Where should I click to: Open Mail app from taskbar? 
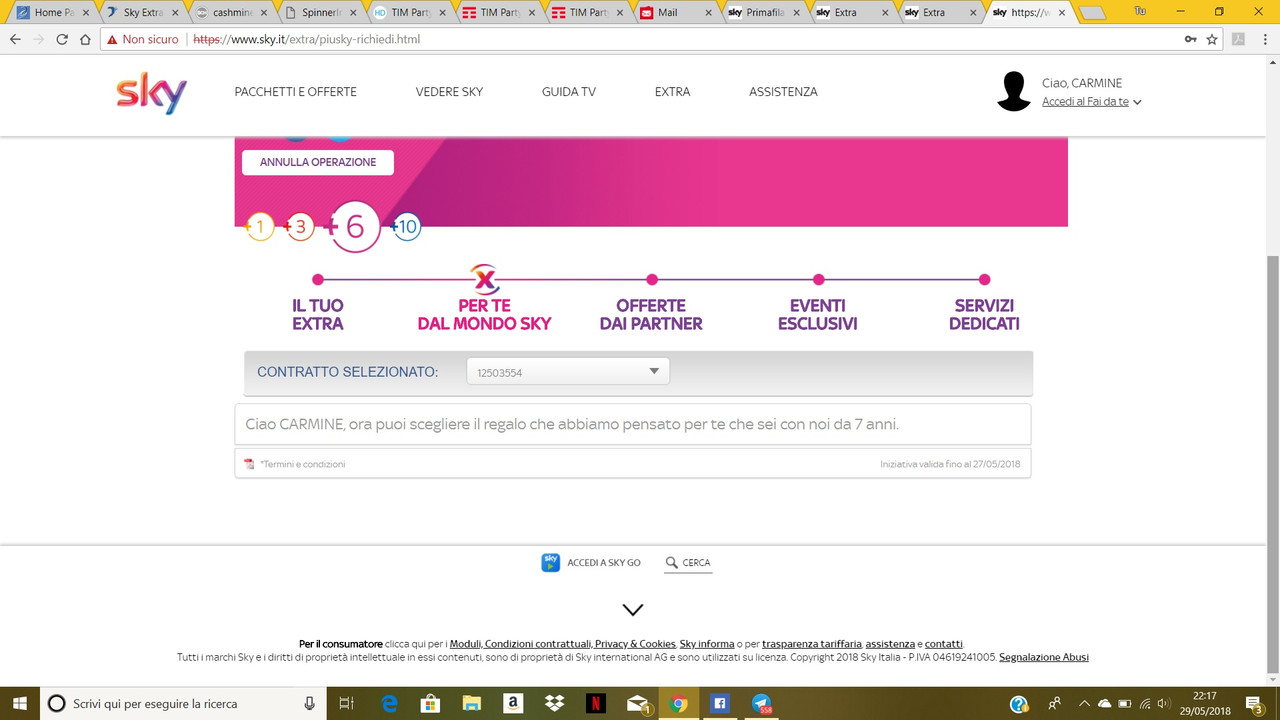637,703
